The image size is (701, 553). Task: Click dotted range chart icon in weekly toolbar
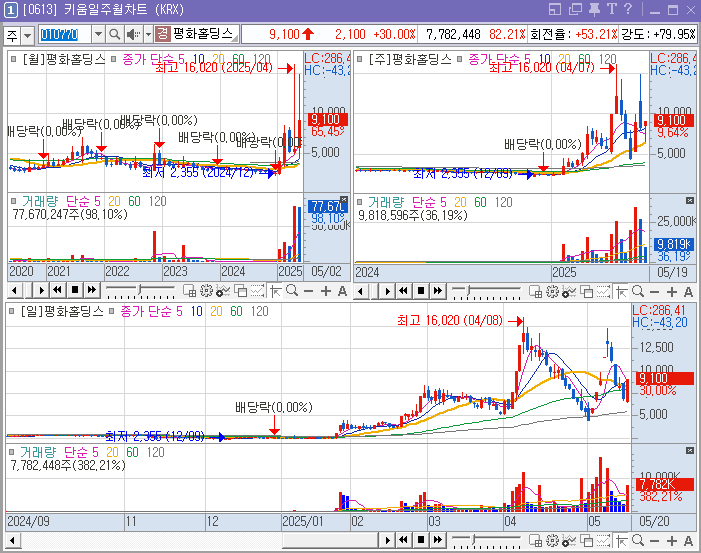click(x=603, y=292)
